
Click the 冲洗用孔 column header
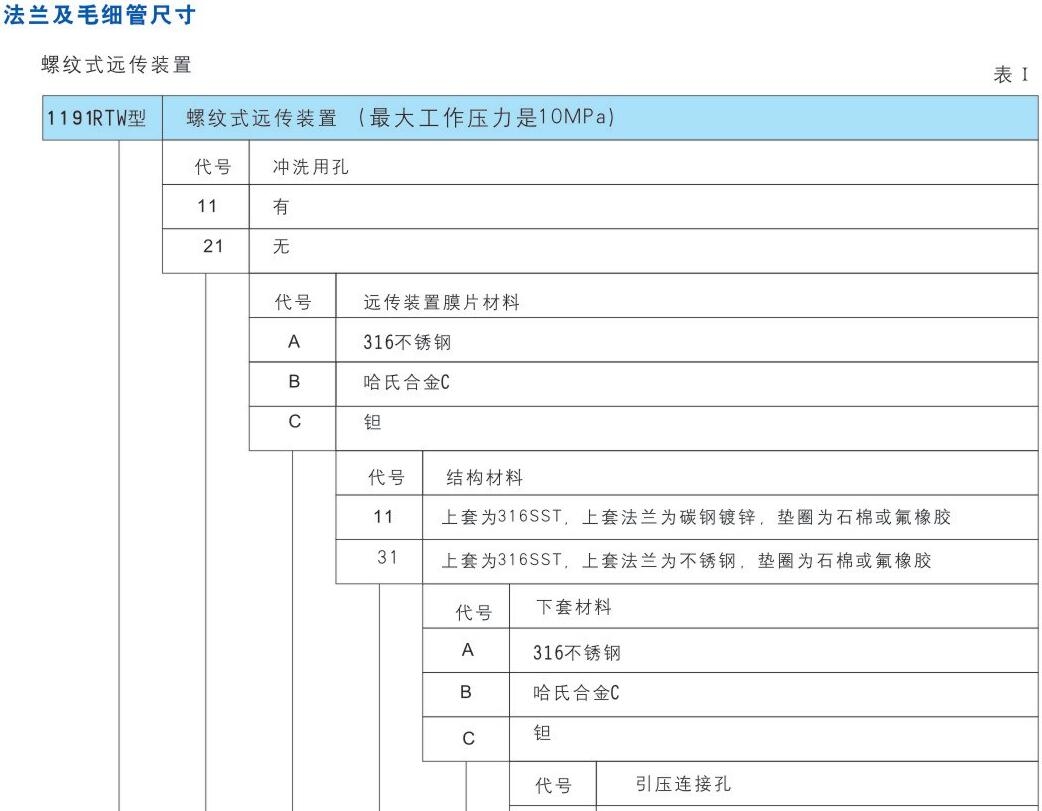(310, 168)
